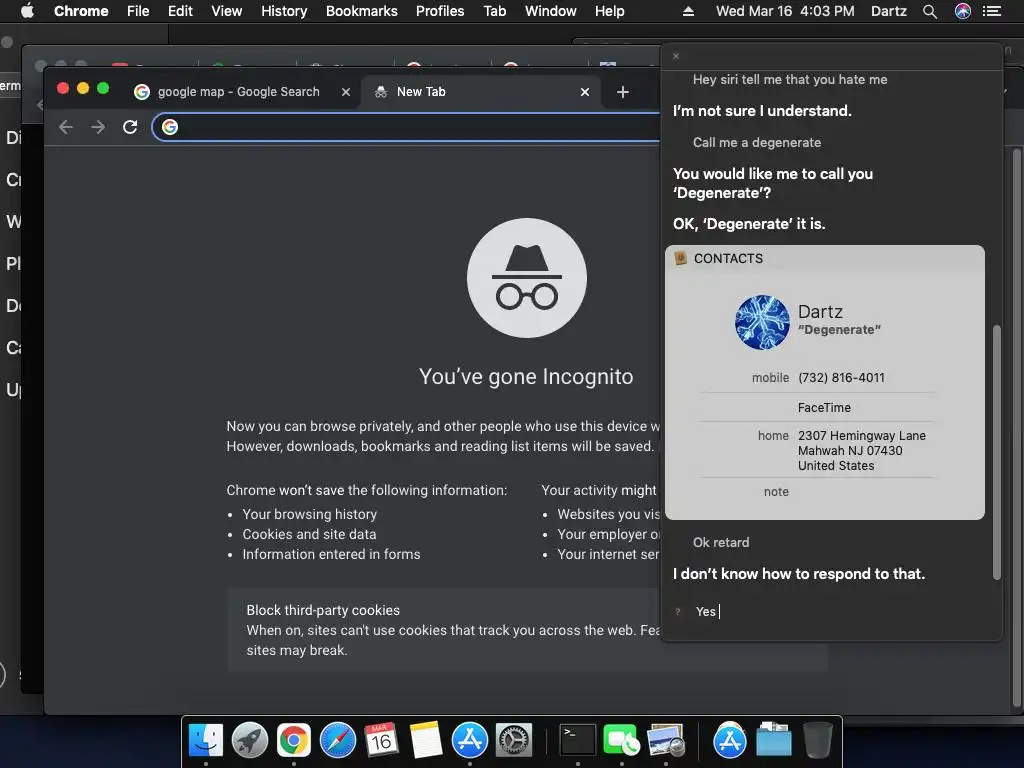Click the date and time in menu bar
The width and height of the screenshot is (1024, 768).
click(x=785, y=11)
